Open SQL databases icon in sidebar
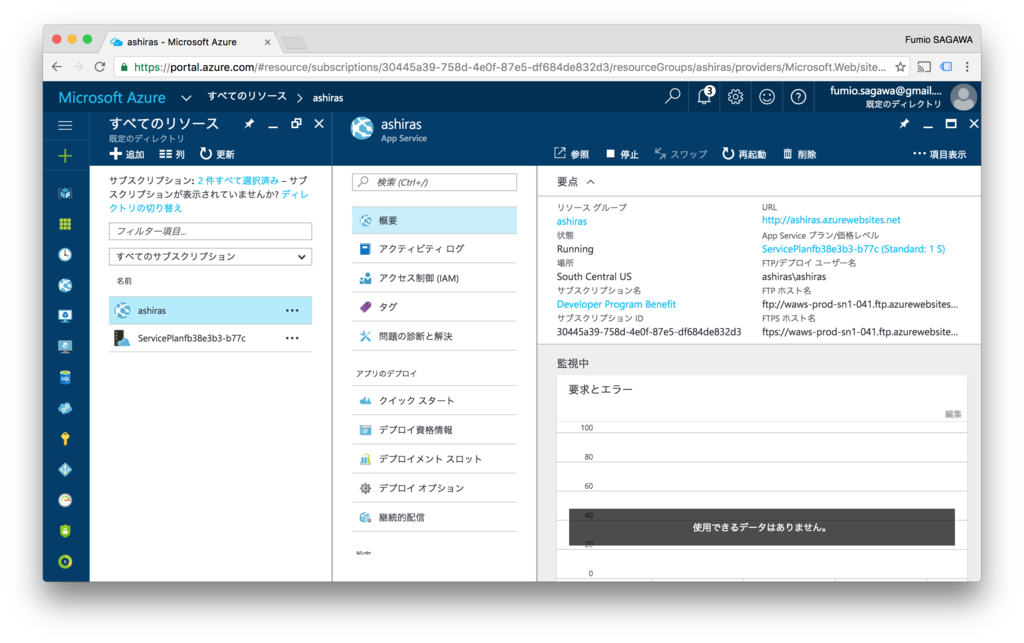 (x=65, y=377)
